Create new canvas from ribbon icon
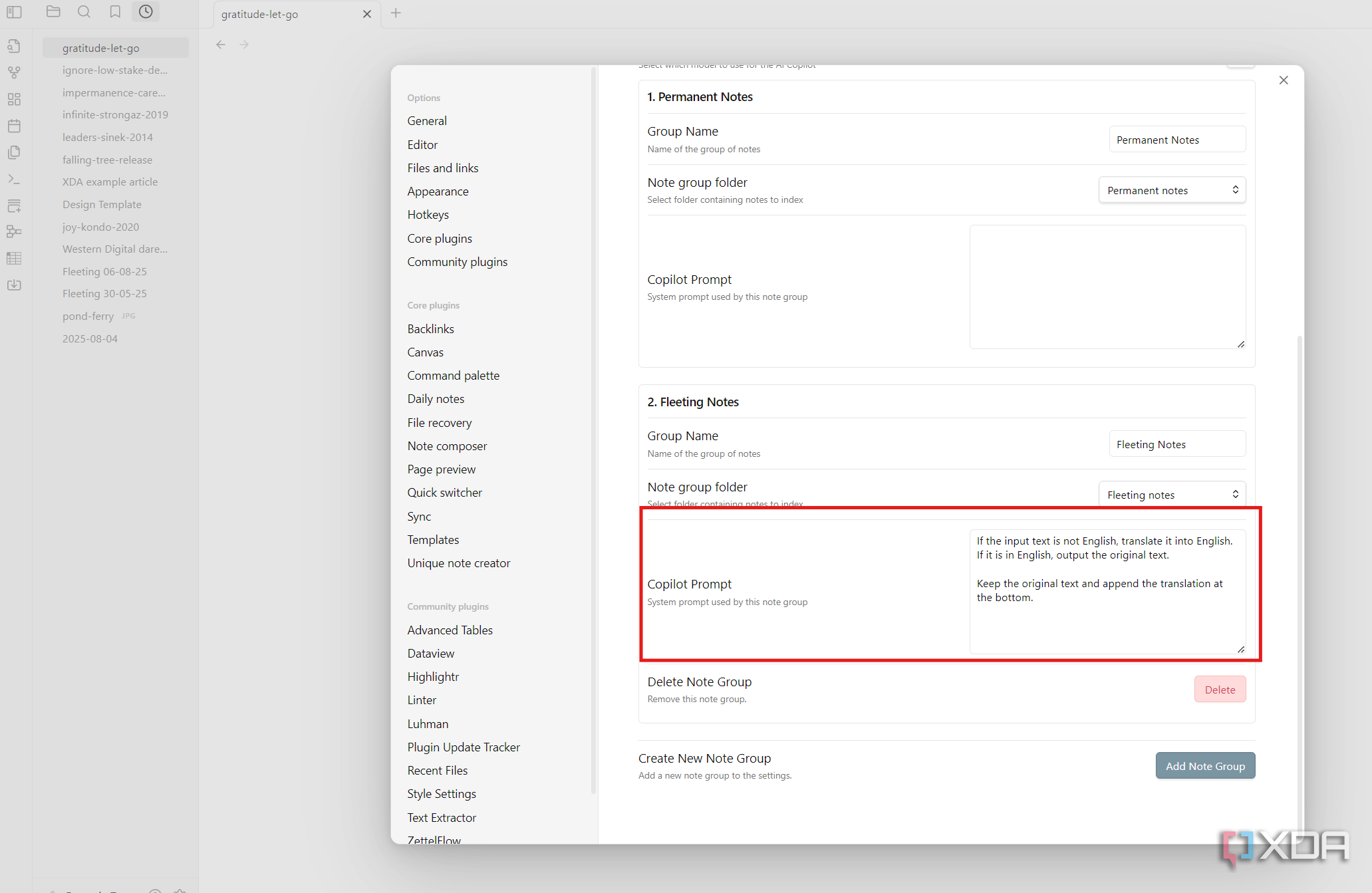The image size is (1372, 893). click(x=14, y=99)
